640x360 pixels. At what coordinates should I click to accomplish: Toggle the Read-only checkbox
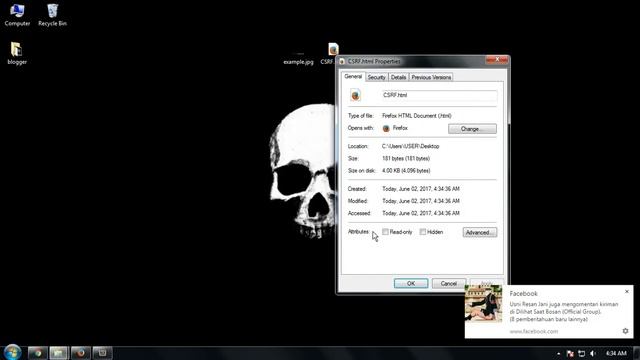point(385,232)
